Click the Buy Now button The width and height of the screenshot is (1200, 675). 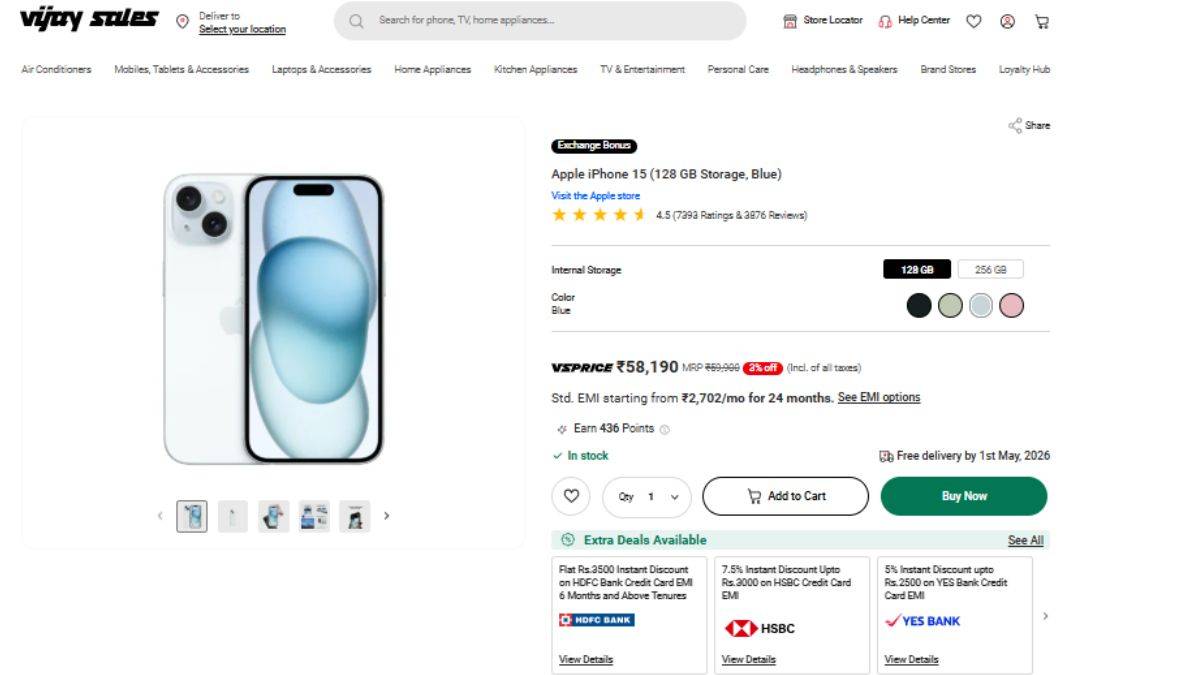click(963, 496)
